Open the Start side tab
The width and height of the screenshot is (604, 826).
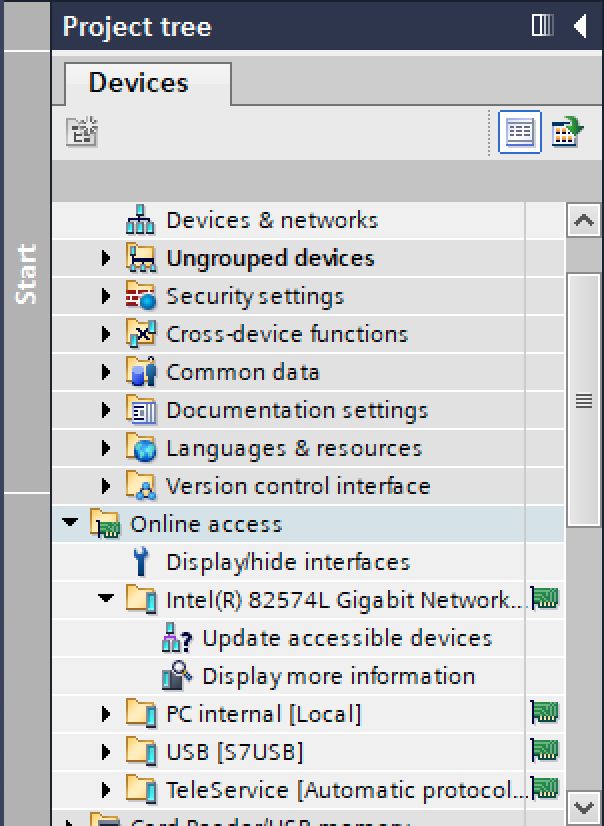[26, 274]
